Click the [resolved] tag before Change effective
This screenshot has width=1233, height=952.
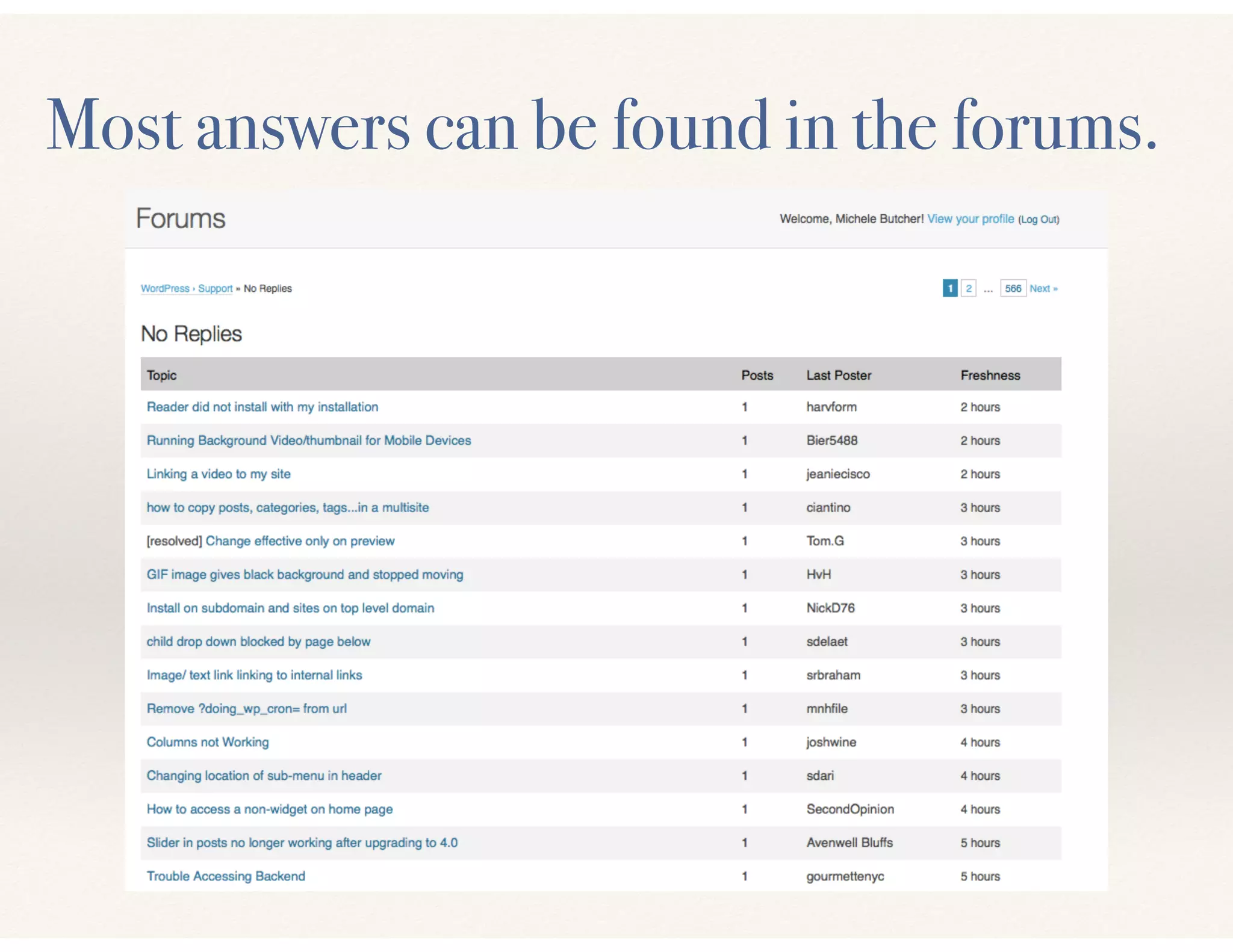pos(174,541)
